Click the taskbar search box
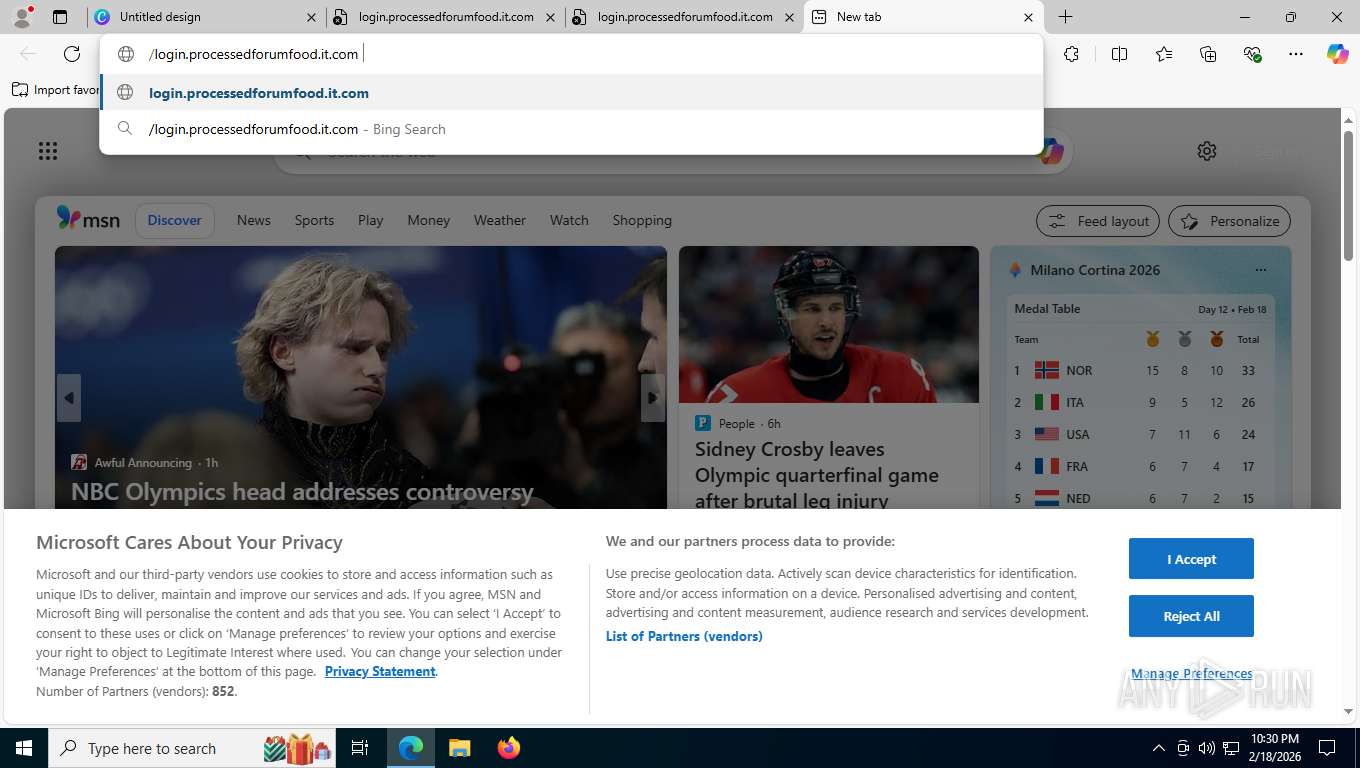1360x768 pixels. 190,748
